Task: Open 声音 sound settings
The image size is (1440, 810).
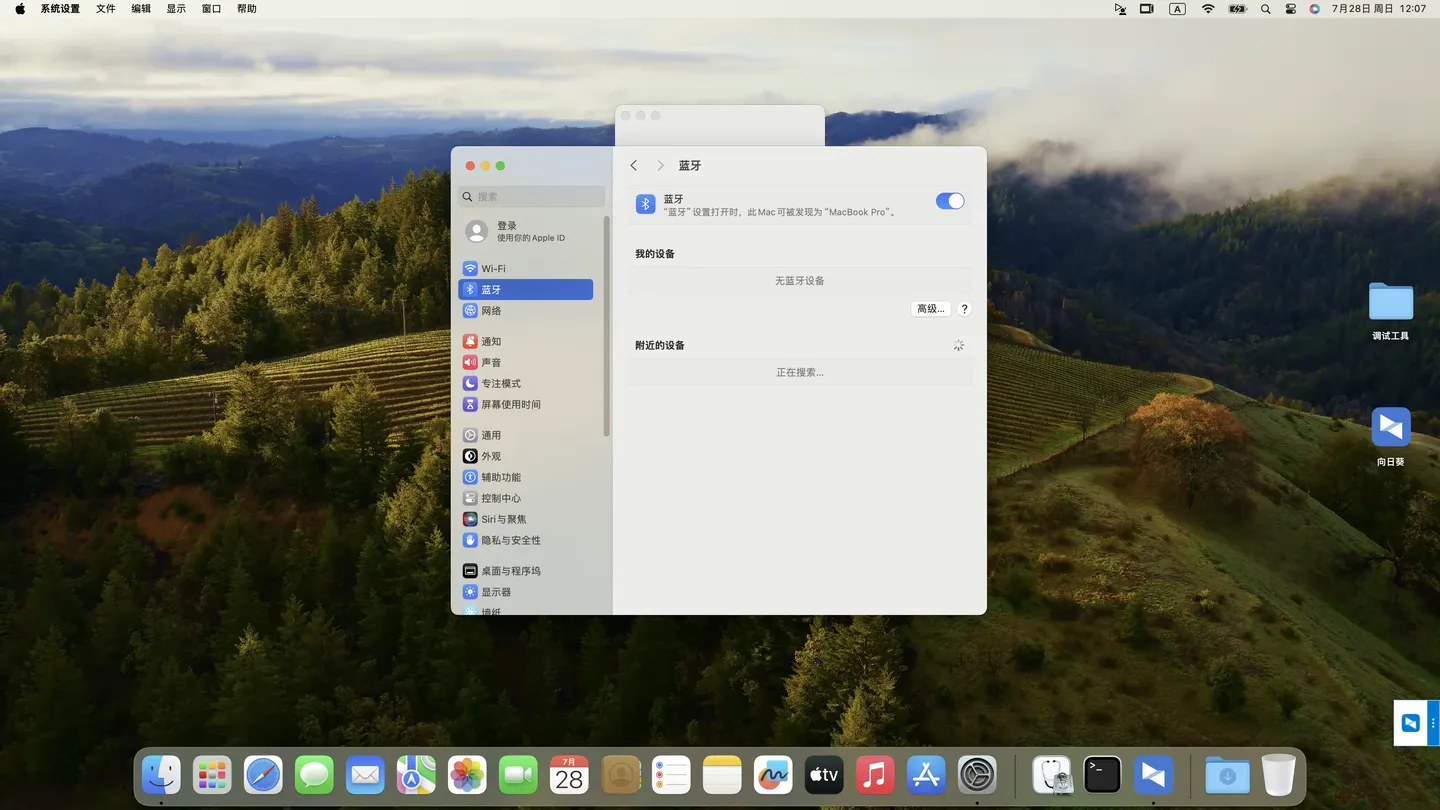Action: pos(491,363)
